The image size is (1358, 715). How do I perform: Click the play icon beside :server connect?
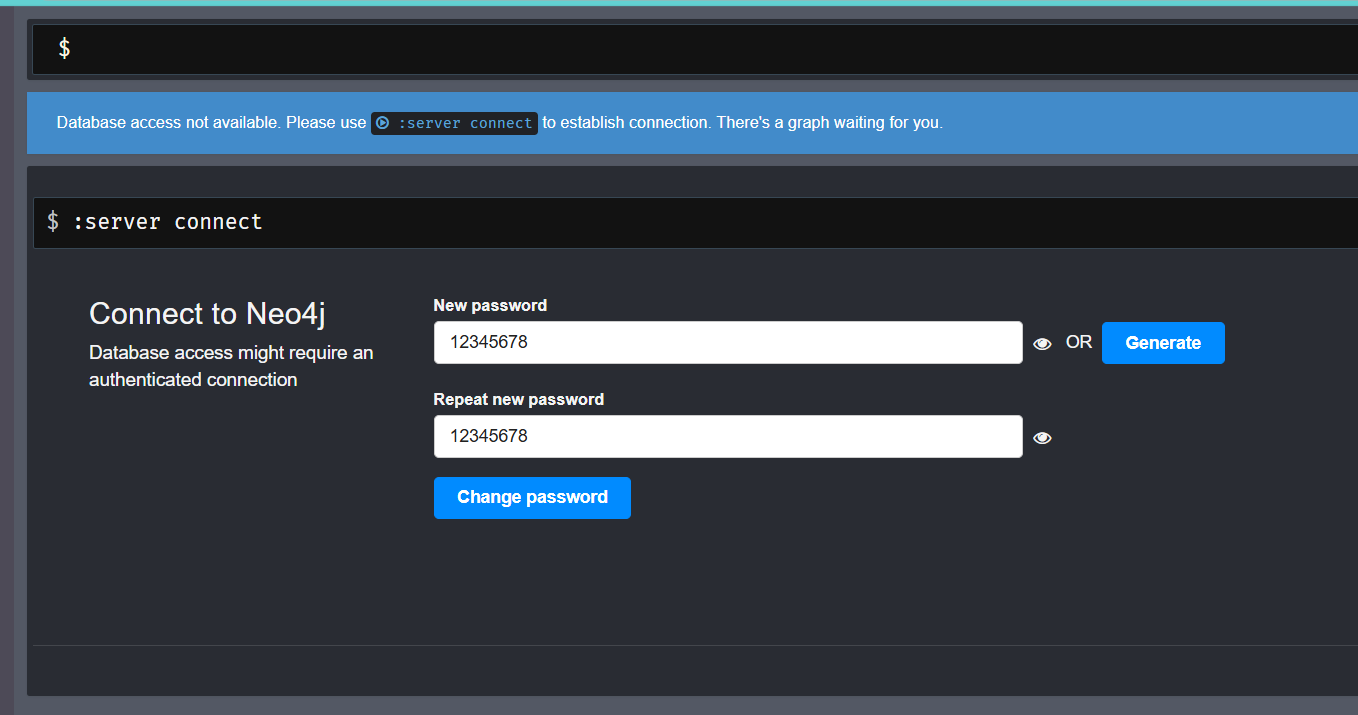point(382,123)
